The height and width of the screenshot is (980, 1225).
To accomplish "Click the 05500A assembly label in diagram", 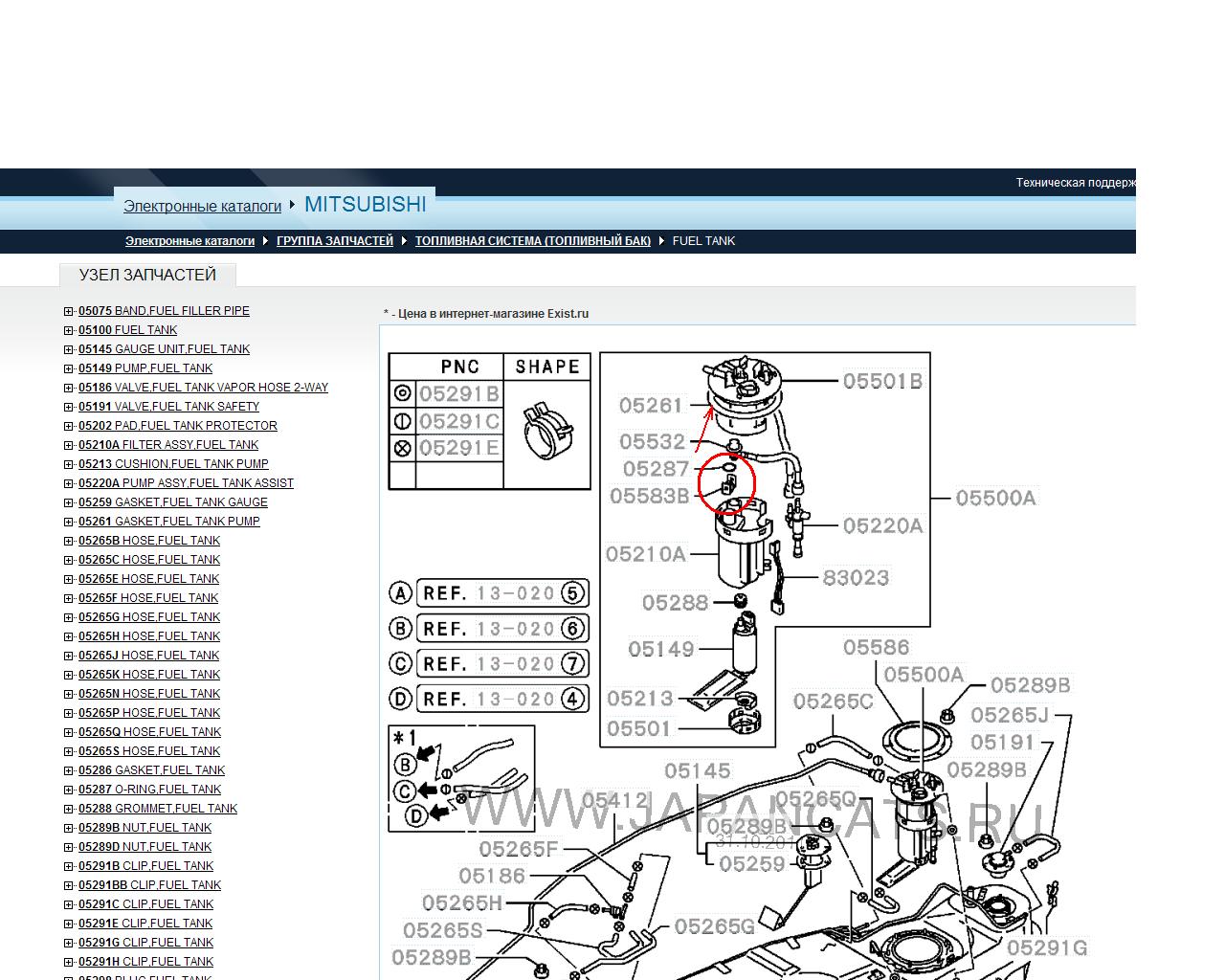I will click(x=995, y=498).
